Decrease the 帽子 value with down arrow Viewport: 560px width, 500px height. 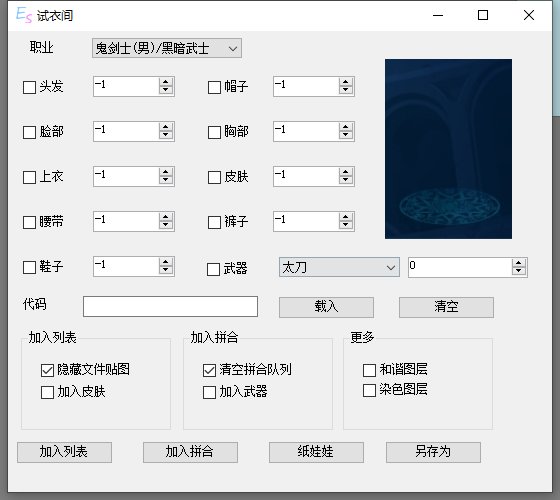(x=345, y=90)
